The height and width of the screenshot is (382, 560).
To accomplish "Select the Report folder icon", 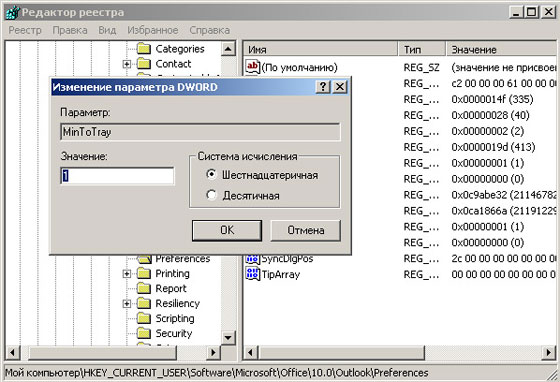I will pos(144,288).
